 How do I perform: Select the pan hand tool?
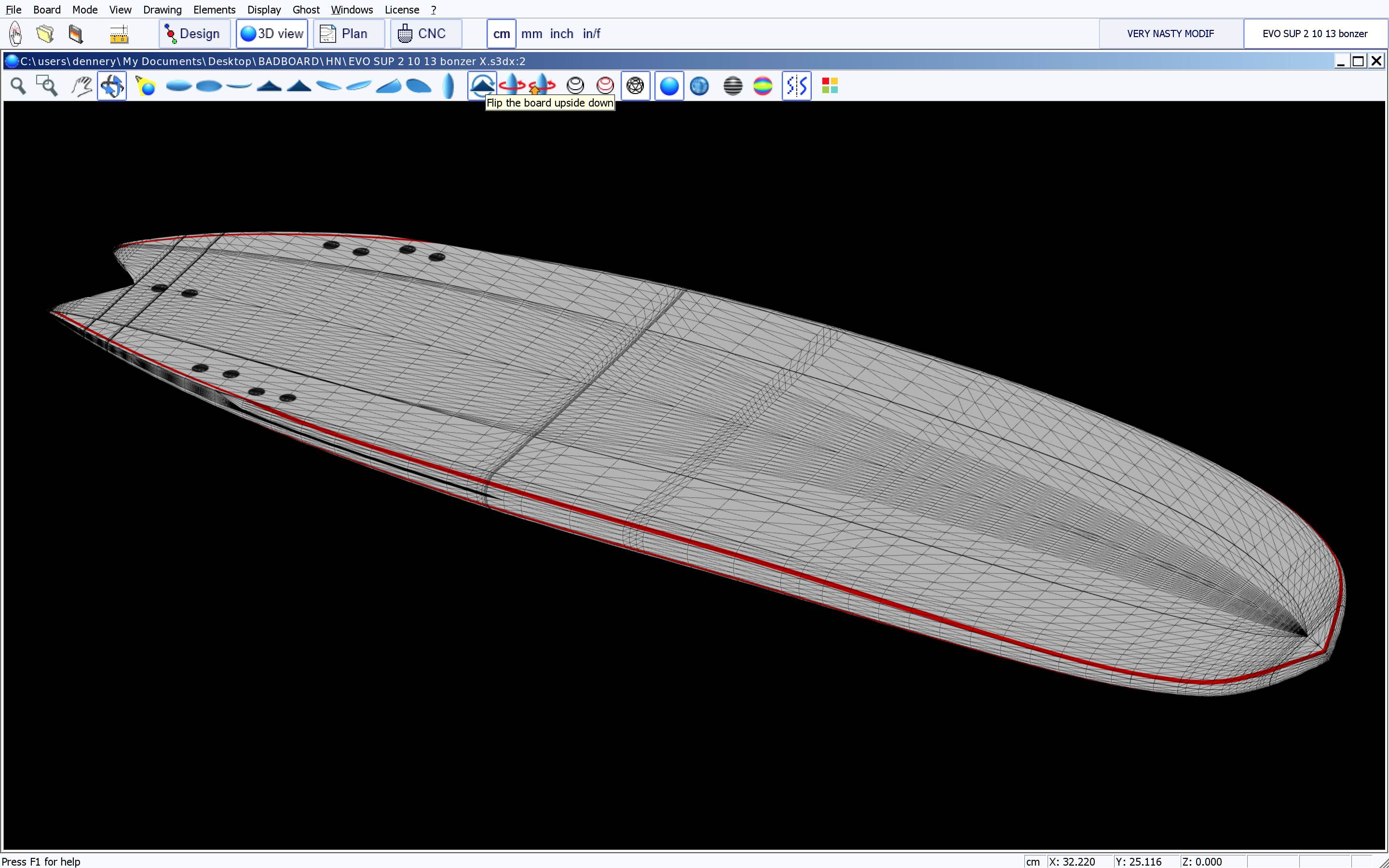[x=82, y=86]
